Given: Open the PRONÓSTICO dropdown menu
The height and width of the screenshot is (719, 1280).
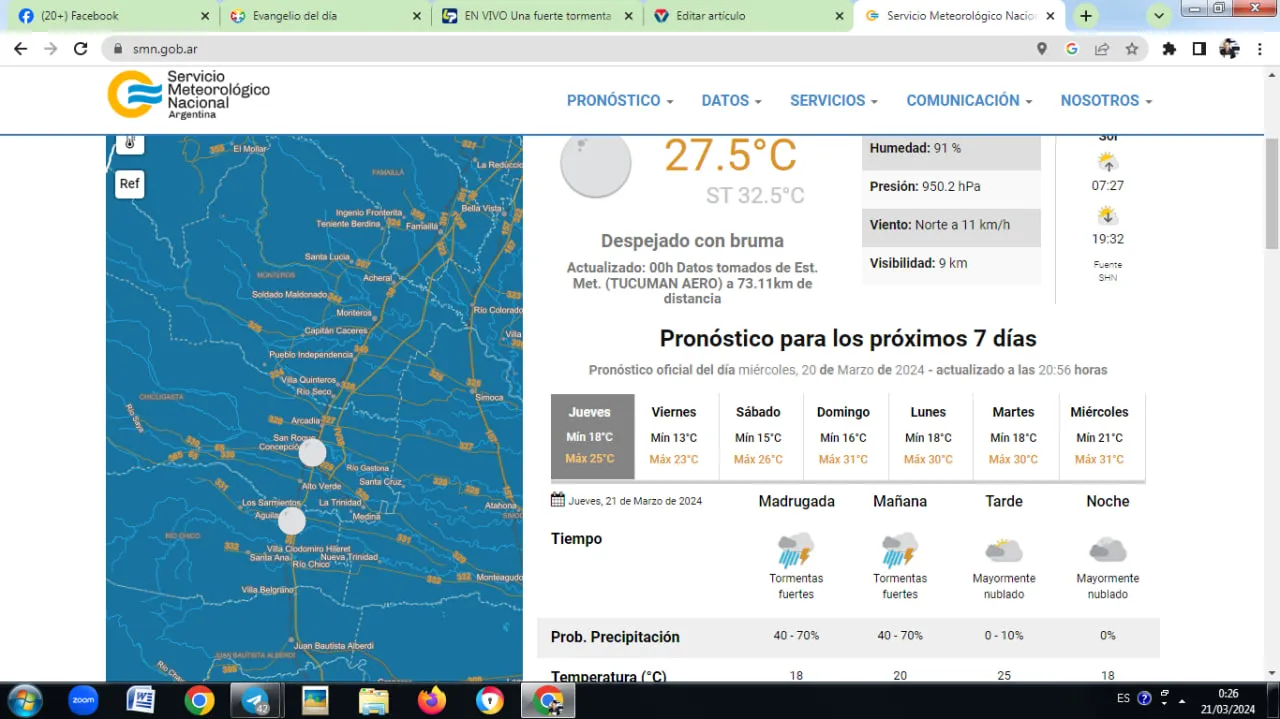Looking at the screenshot, I should (x=619, y=100).
